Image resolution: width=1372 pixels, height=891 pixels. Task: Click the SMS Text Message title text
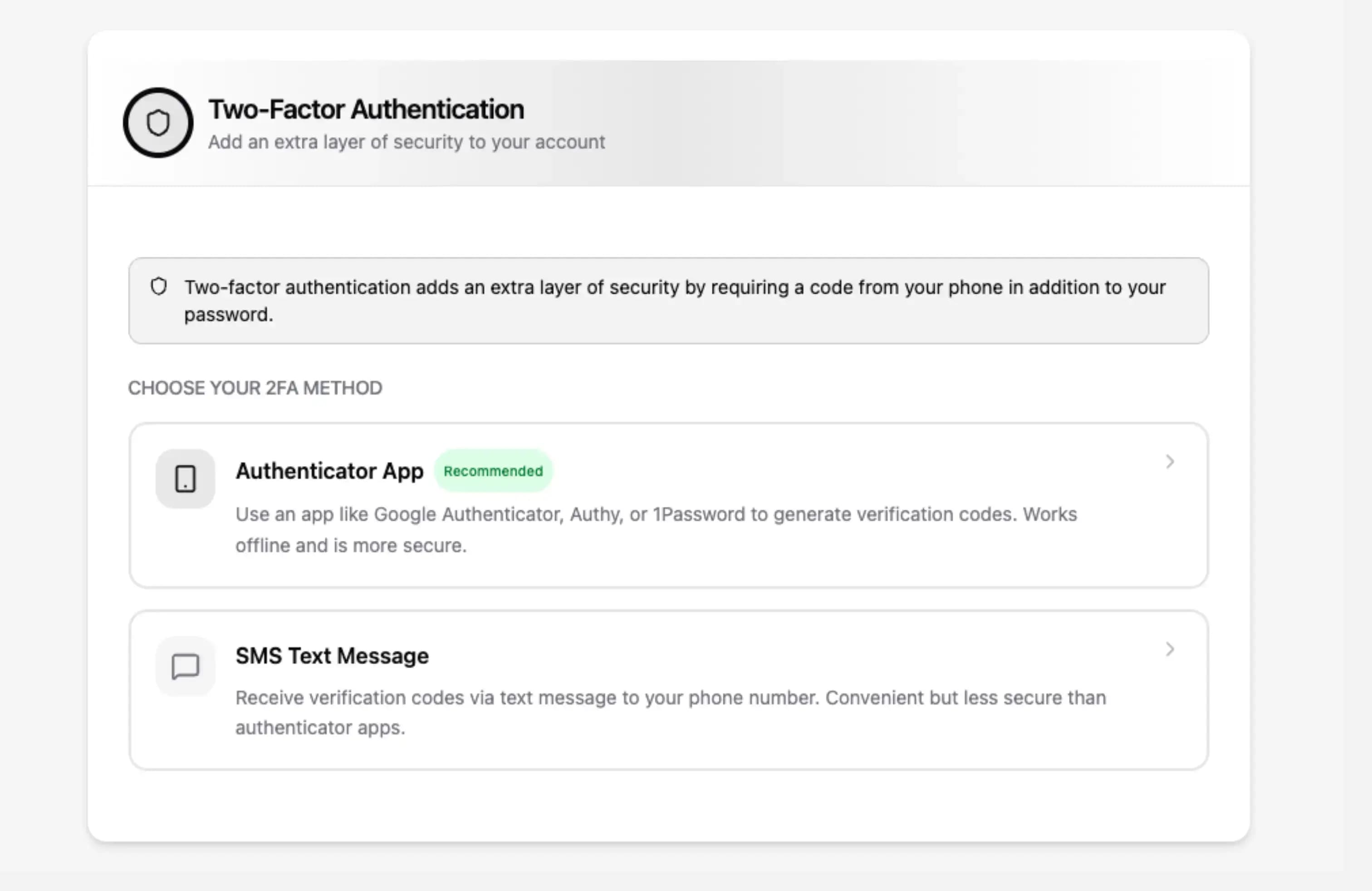click(332, 655)
